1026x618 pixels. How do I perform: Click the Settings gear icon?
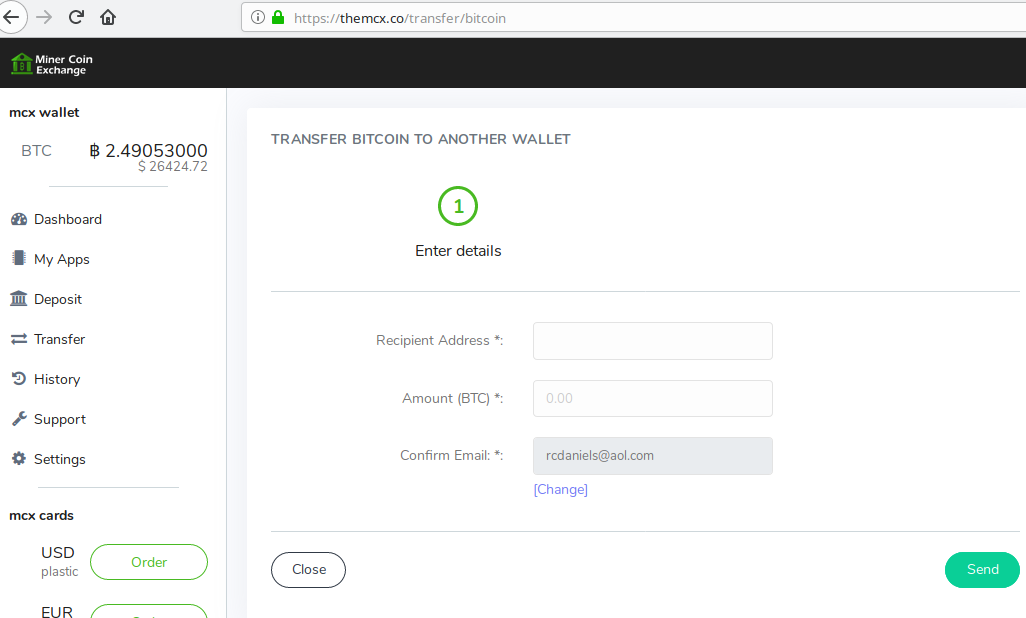pyautogui.click(x=18, y=459)
